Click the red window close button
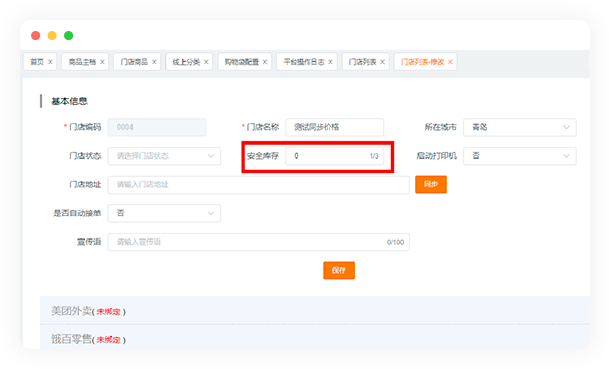Viewport: 609px width, 369px height. 36,36
